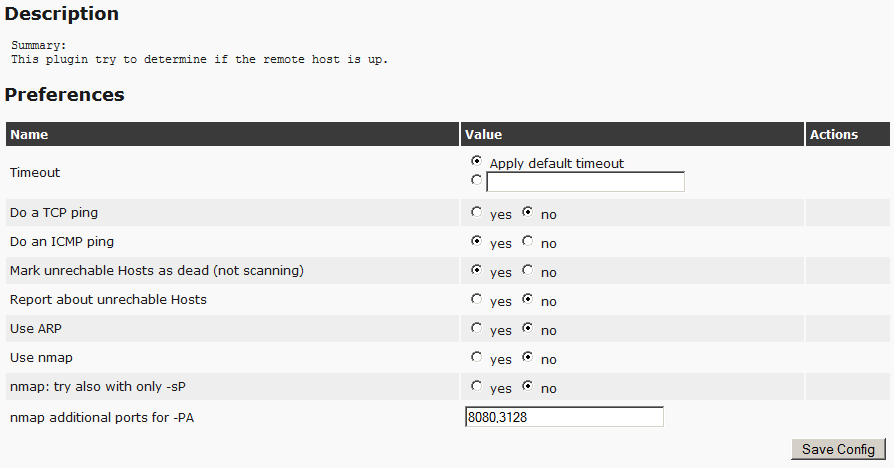
Task: Select no for Report about unrechable Hosts
Action: pyautogui.click(x=527, y=299)
